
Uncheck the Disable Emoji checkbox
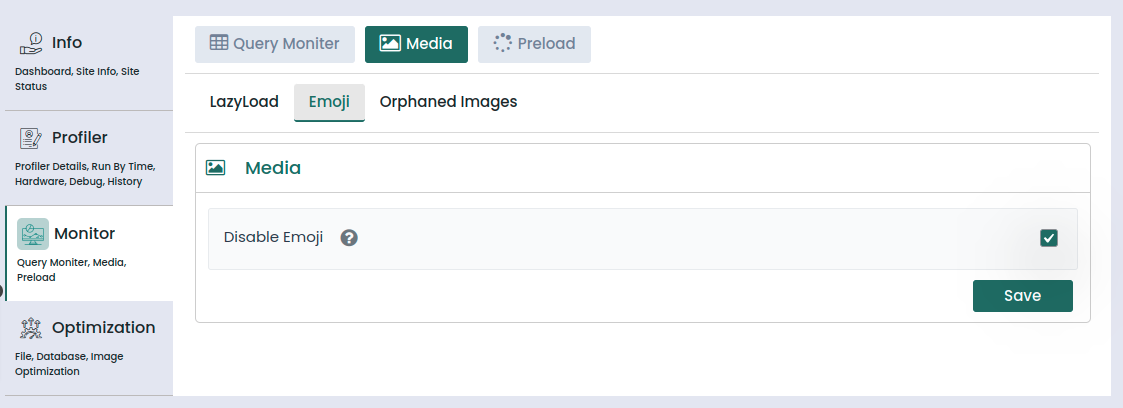coord(1048,238)
